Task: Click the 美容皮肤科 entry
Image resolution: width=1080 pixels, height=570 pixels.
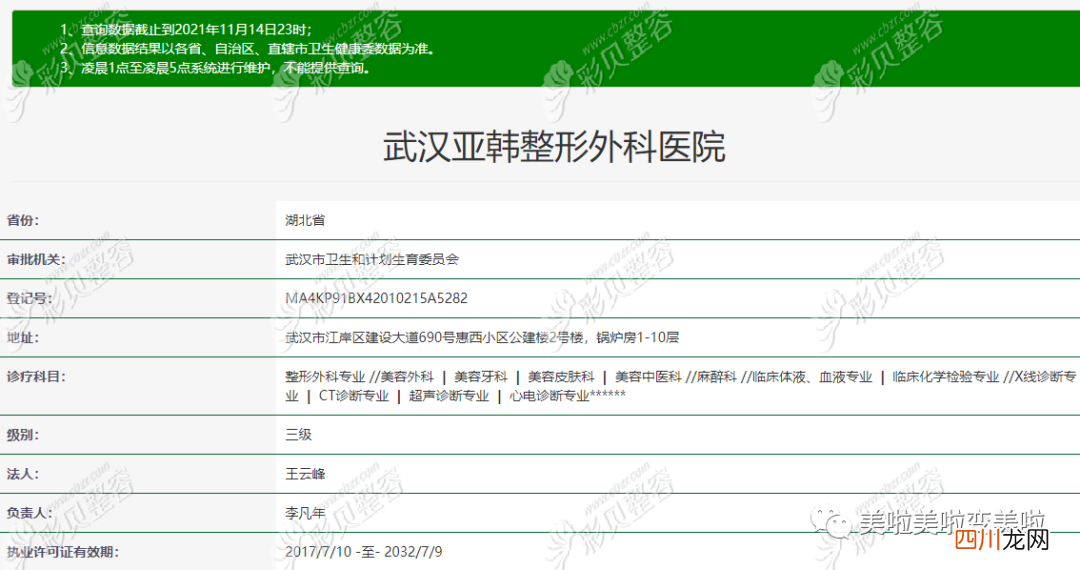Action: tap(561, 377)
